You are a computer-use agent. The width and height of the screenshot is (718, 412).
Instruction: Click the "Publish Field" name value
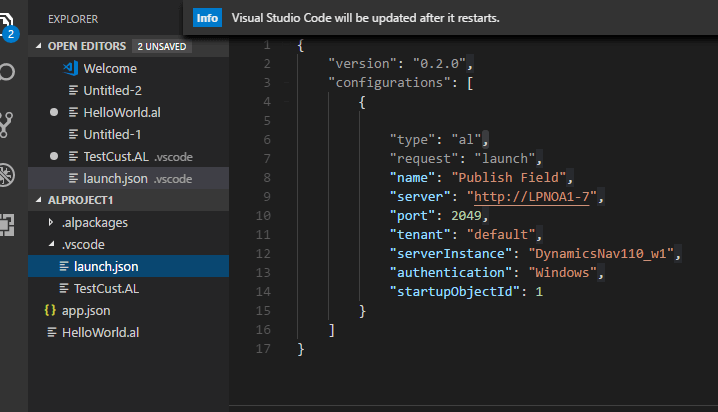tap(508, 177)
